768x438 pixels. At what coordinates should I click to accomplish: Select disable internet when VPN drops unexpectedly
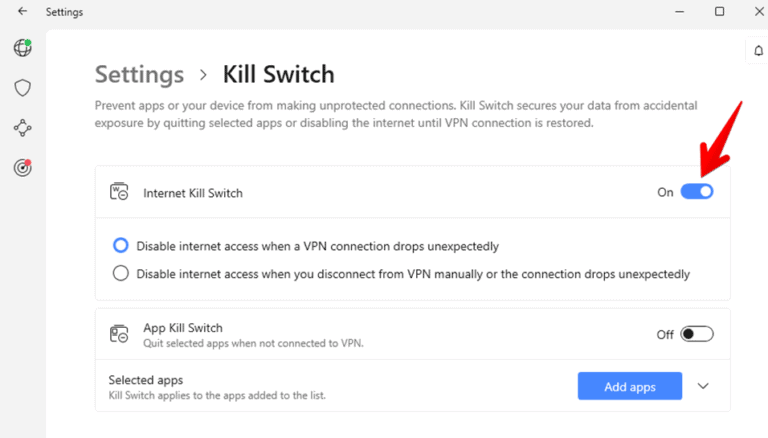click(120, 245)
